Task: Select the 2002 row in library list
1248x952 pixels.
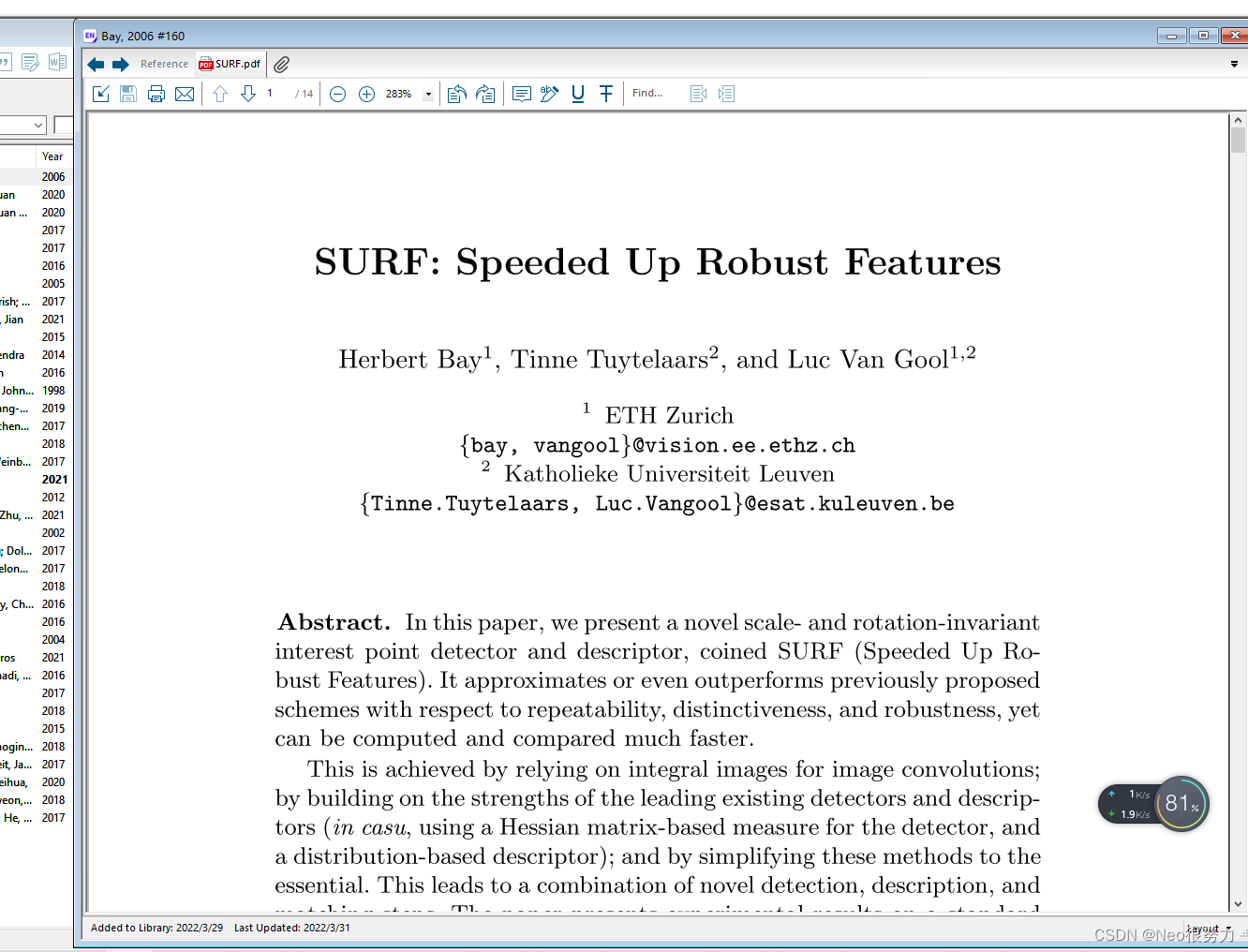Action: (36, 533)
